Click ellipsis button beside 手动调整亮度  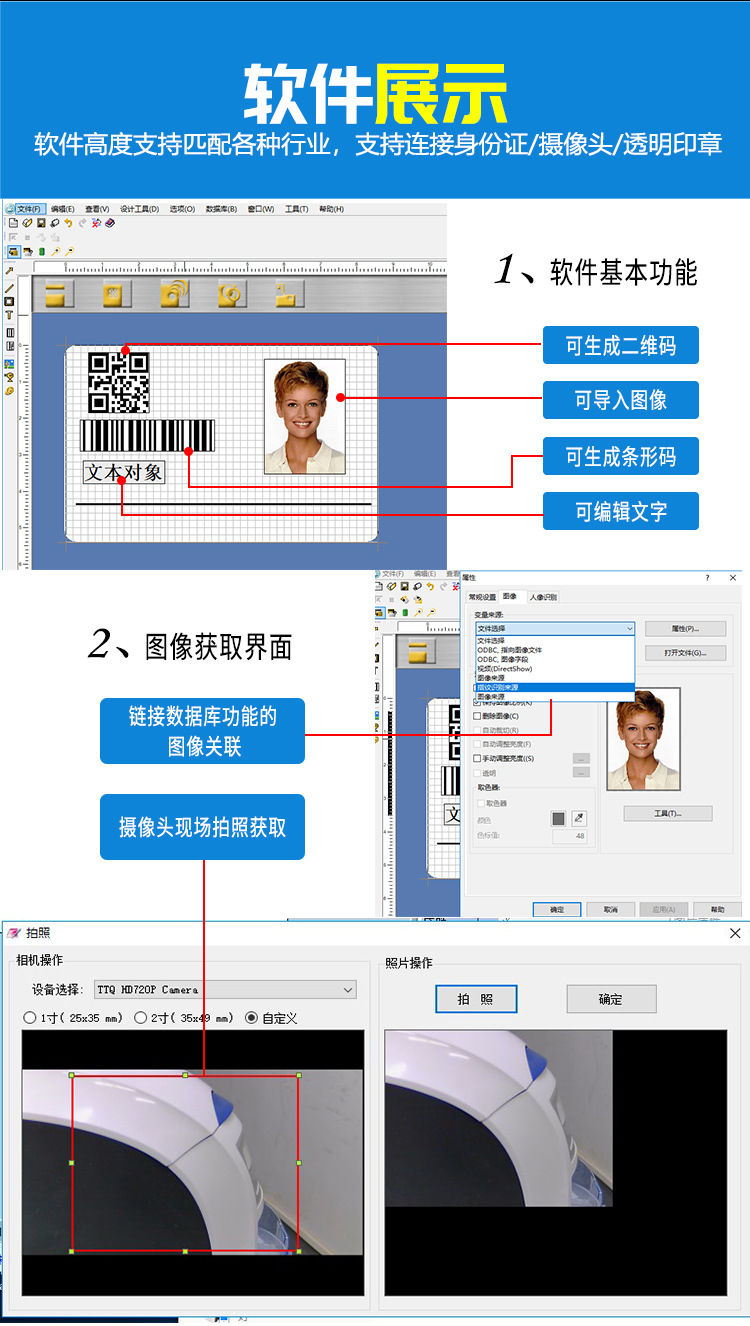point(581,758)
